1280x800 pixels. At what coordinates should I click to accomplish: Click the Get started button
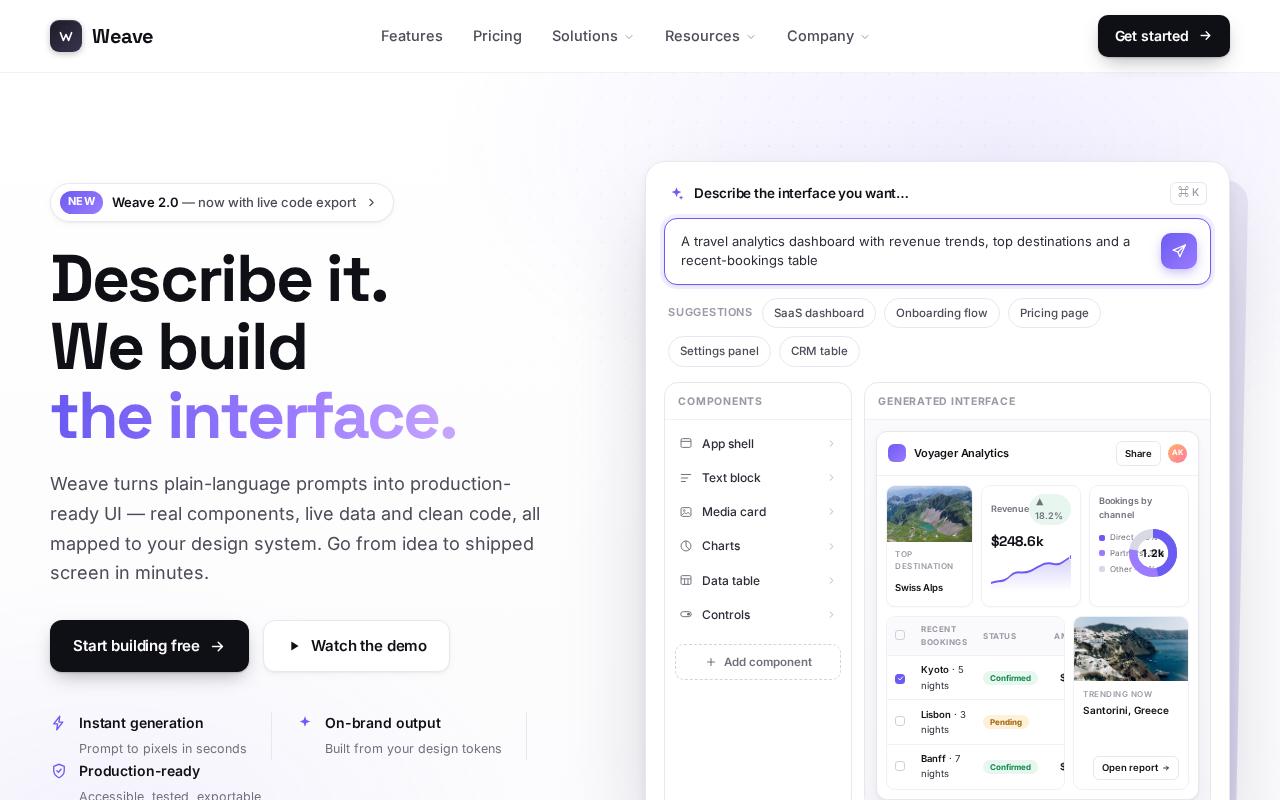[x=1164, y=36]
